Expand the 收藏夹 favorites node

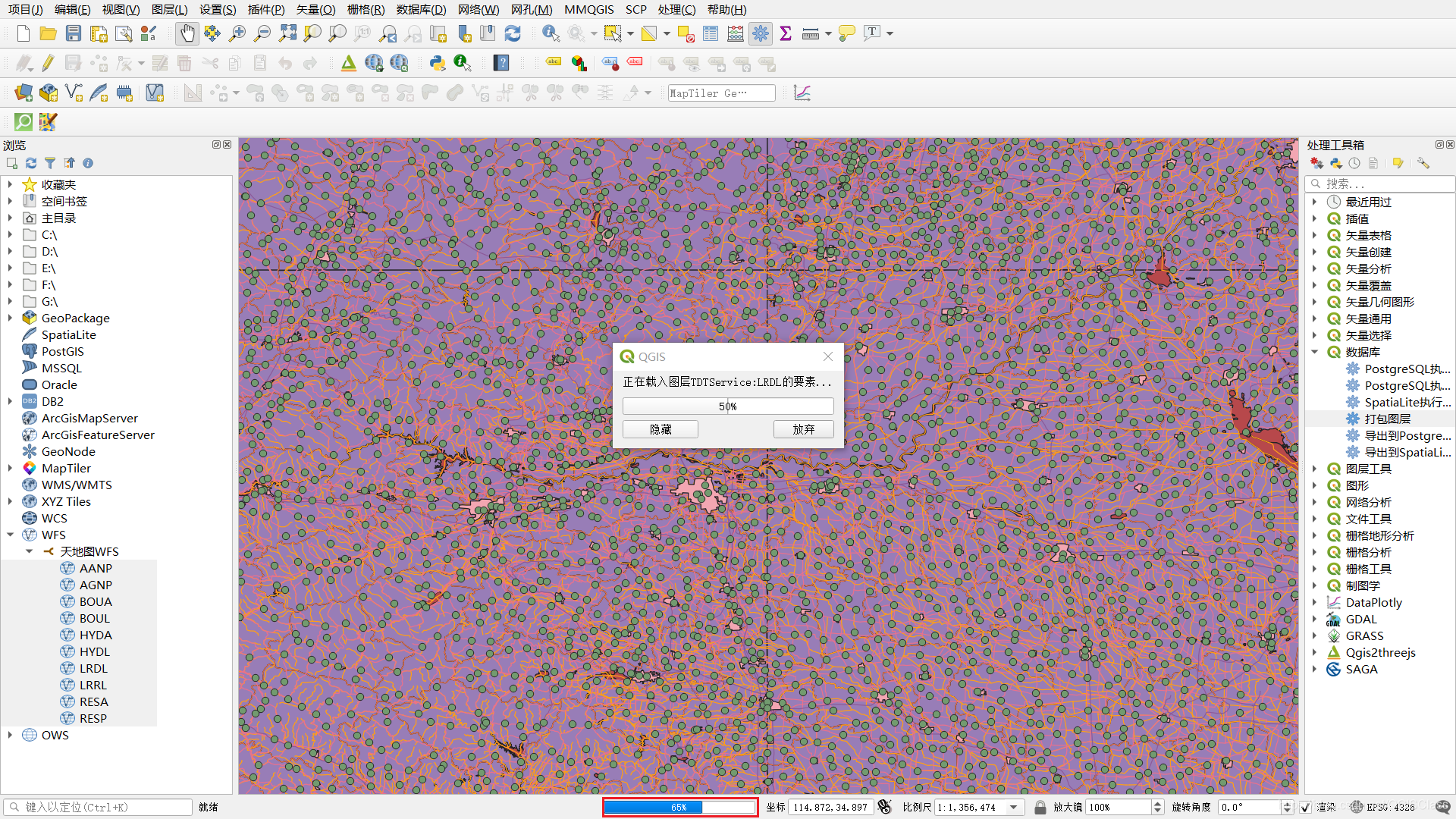point(10,184)
